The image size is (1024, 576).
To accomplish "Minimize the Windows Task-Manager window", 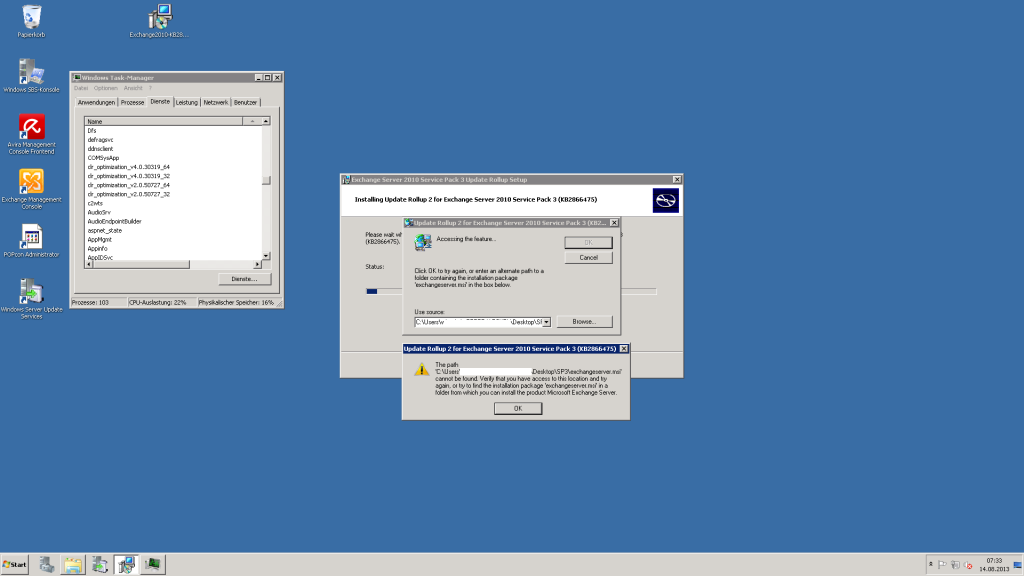I will pos(258,78).
